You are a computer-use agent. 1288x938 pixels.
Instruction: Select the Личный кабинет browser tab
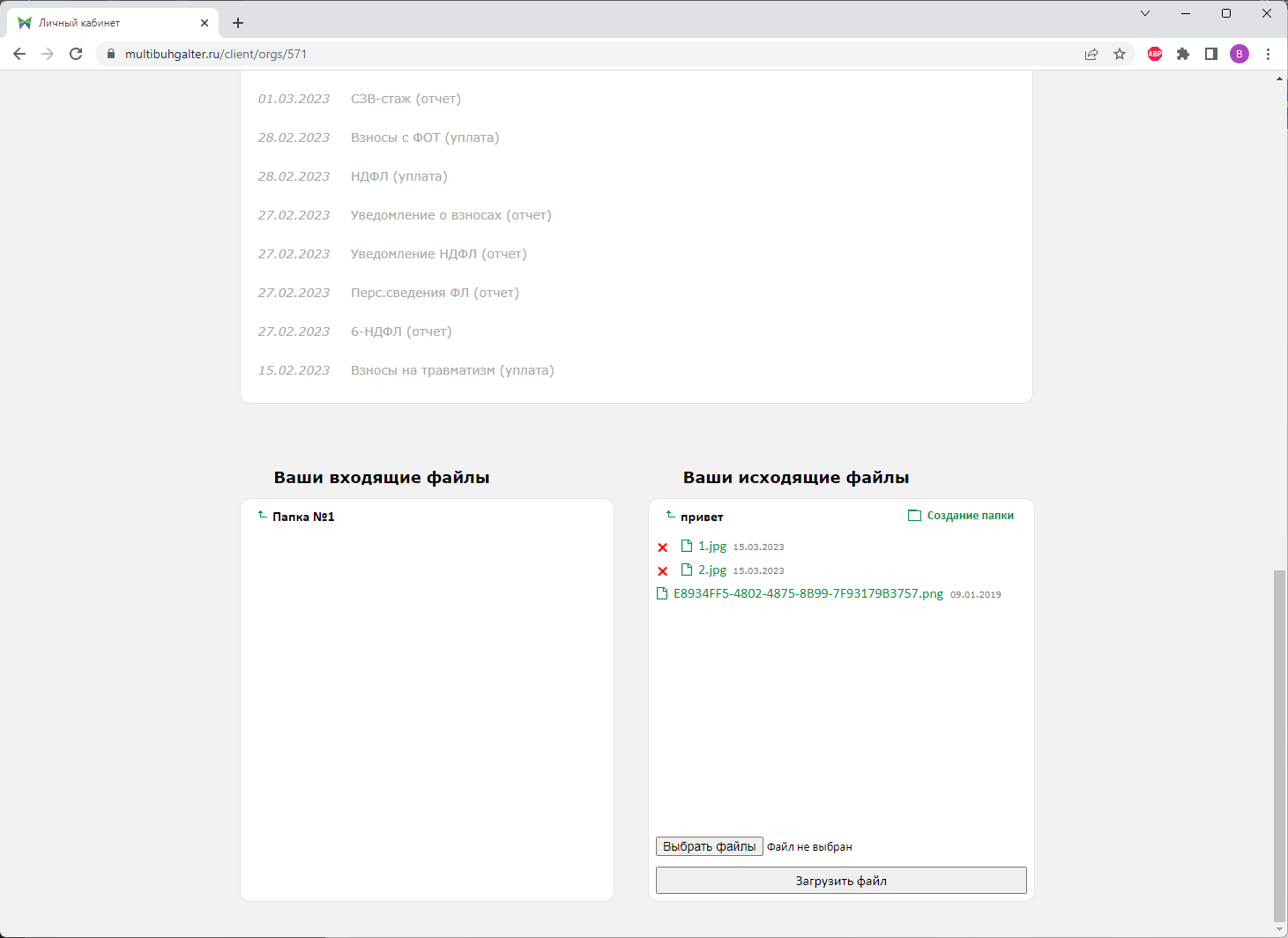(106, 23)
